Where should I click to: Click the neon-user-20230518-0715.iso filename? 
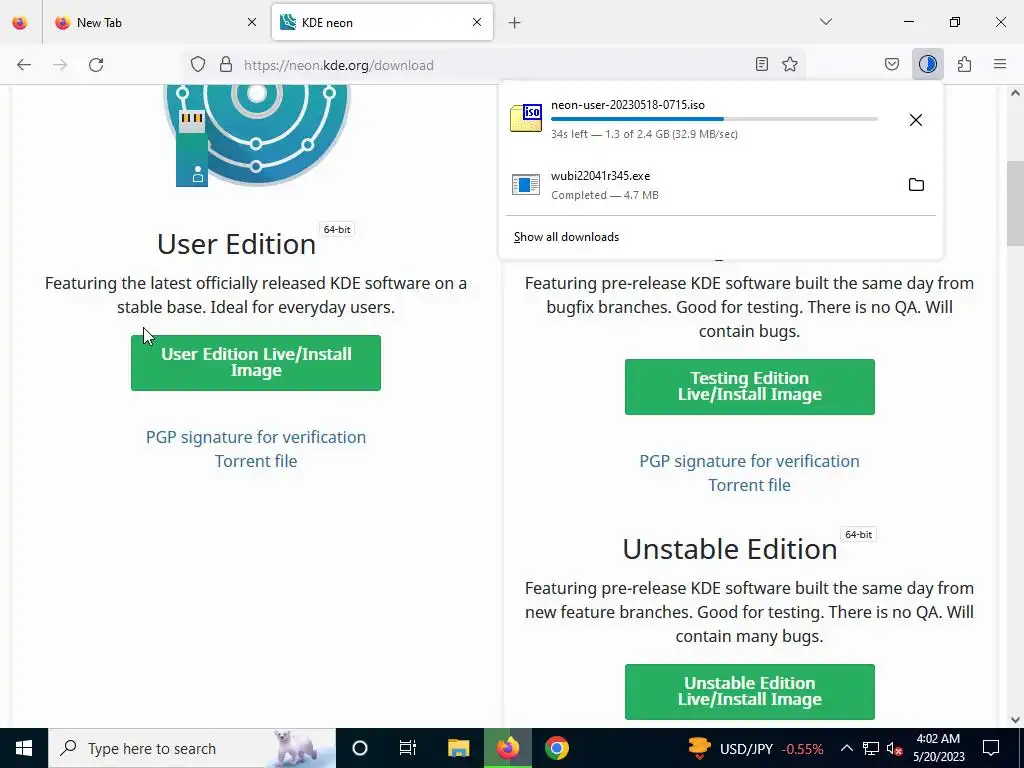[628, 105]
